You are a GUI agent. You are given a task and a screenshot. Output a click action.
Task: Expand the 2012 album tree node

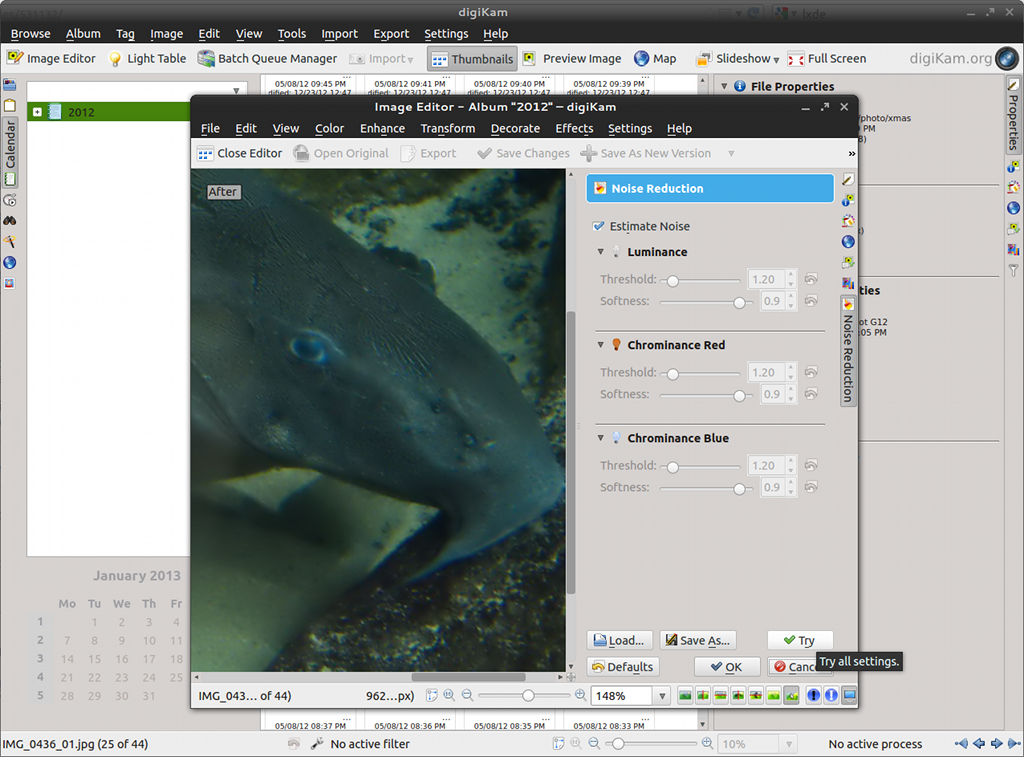37,112
